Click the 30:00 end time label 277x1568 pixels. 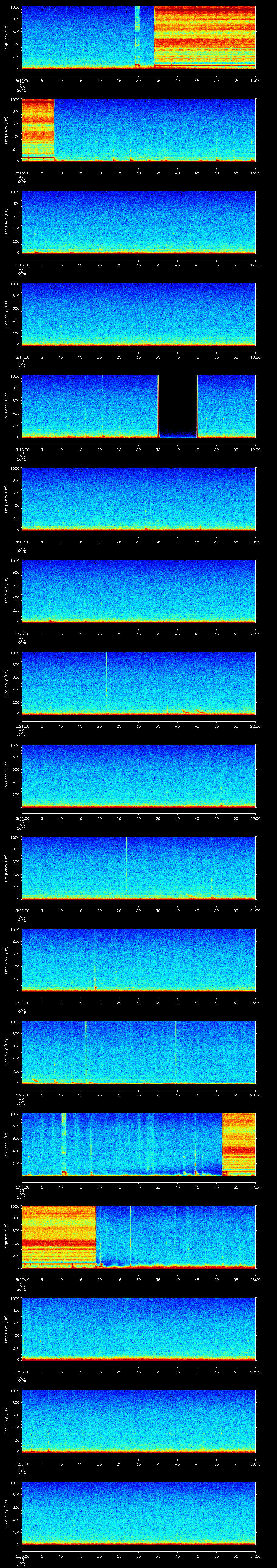tap(255, 1464)
